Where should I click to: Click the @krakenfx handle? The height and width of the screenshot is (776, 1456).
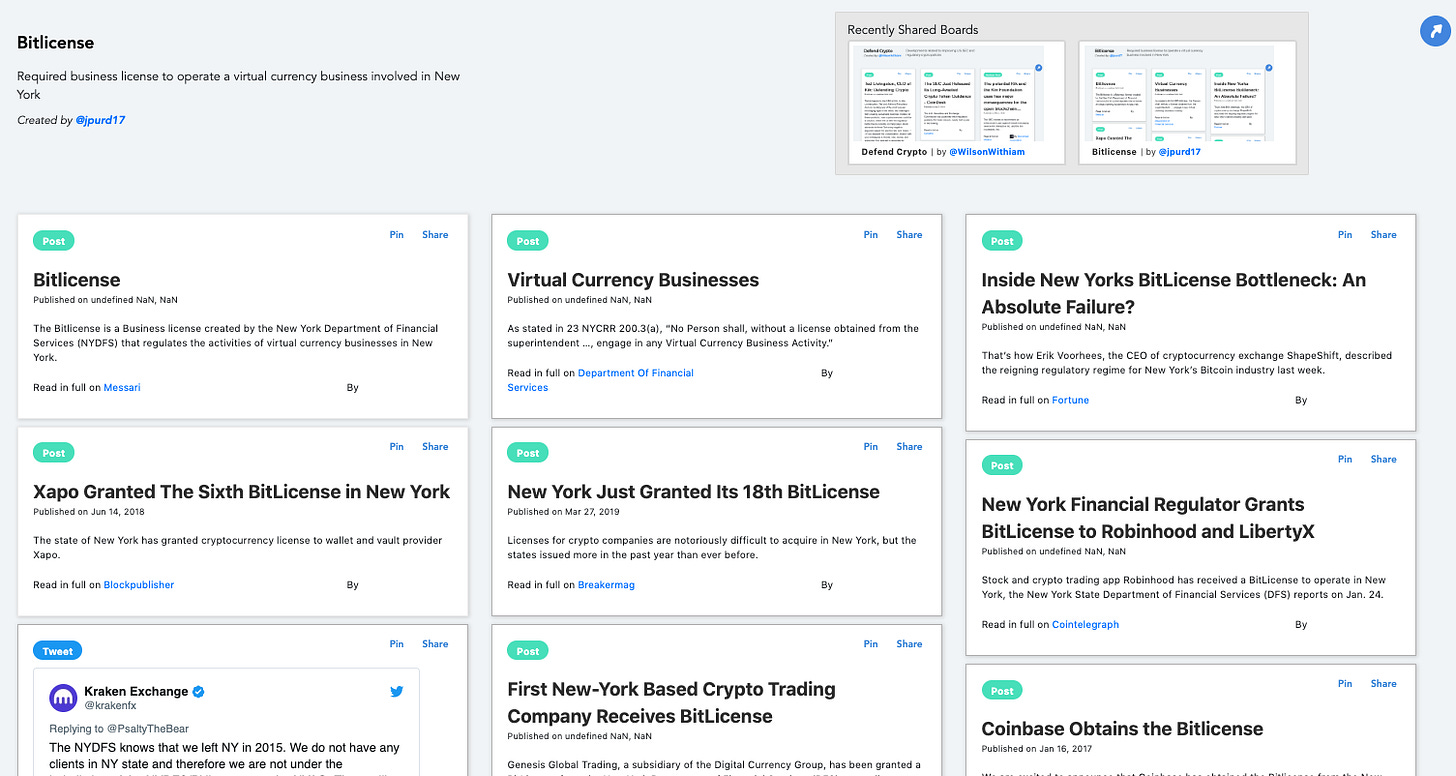coord(110,706)
